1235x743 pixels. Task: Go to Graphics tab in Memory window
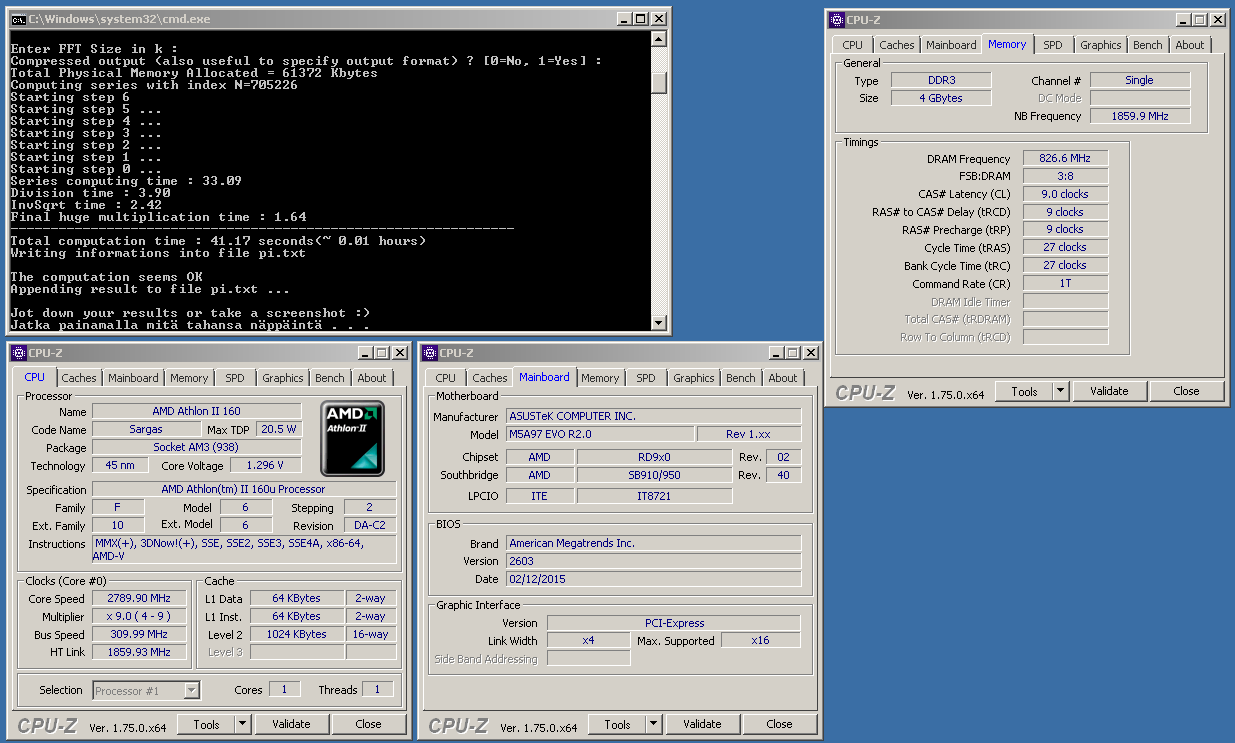click(1101, 45)
